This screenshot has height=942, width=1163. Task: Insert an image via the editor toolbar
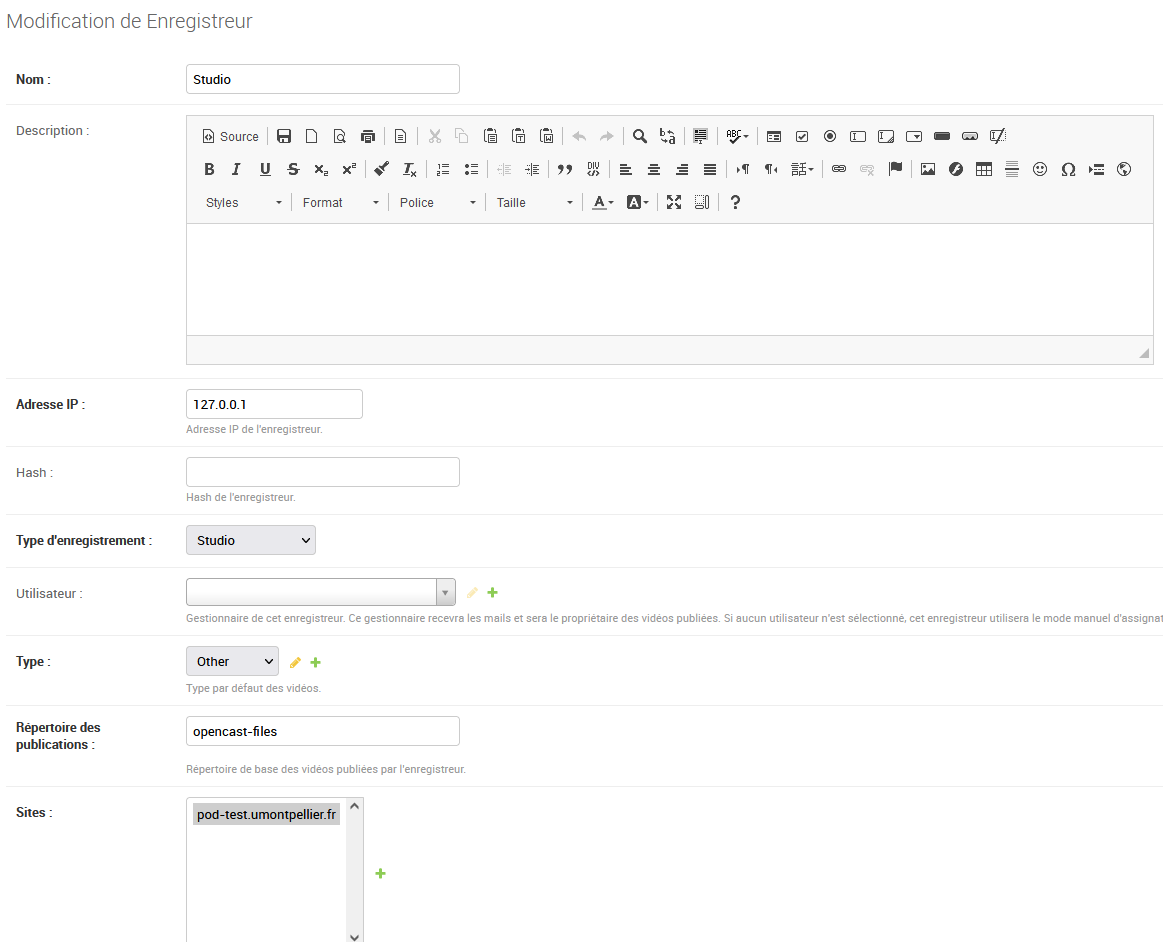(x=928, y=169)
